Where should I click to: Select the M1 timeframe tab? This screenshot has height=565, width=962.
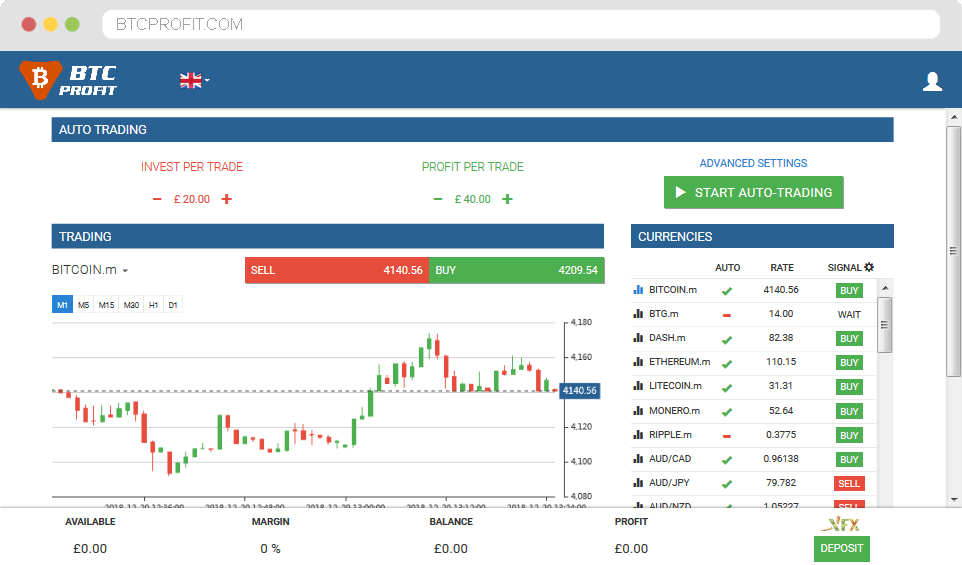coord(63,305)
